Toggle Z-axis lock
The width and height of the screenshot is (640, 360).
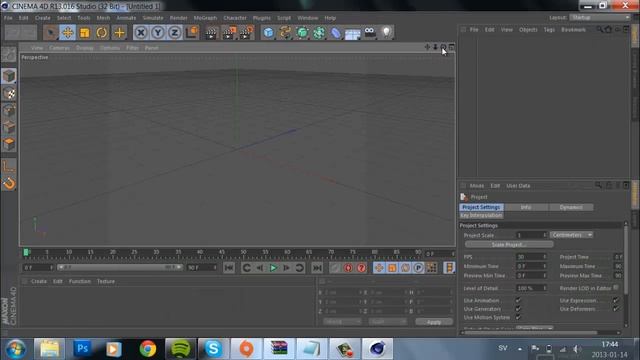[175, 32]
